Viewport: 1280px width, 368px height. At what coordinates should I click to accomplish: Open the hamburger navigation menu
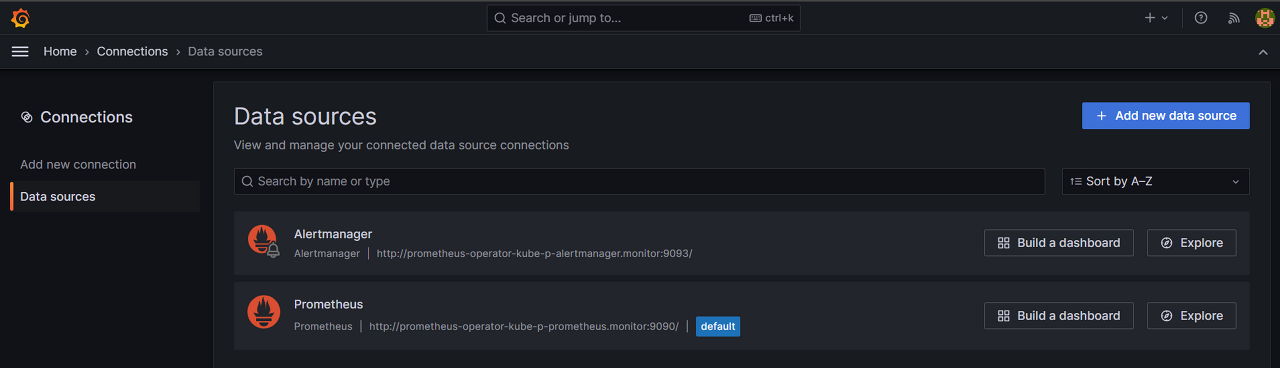[x=20, y=51]
